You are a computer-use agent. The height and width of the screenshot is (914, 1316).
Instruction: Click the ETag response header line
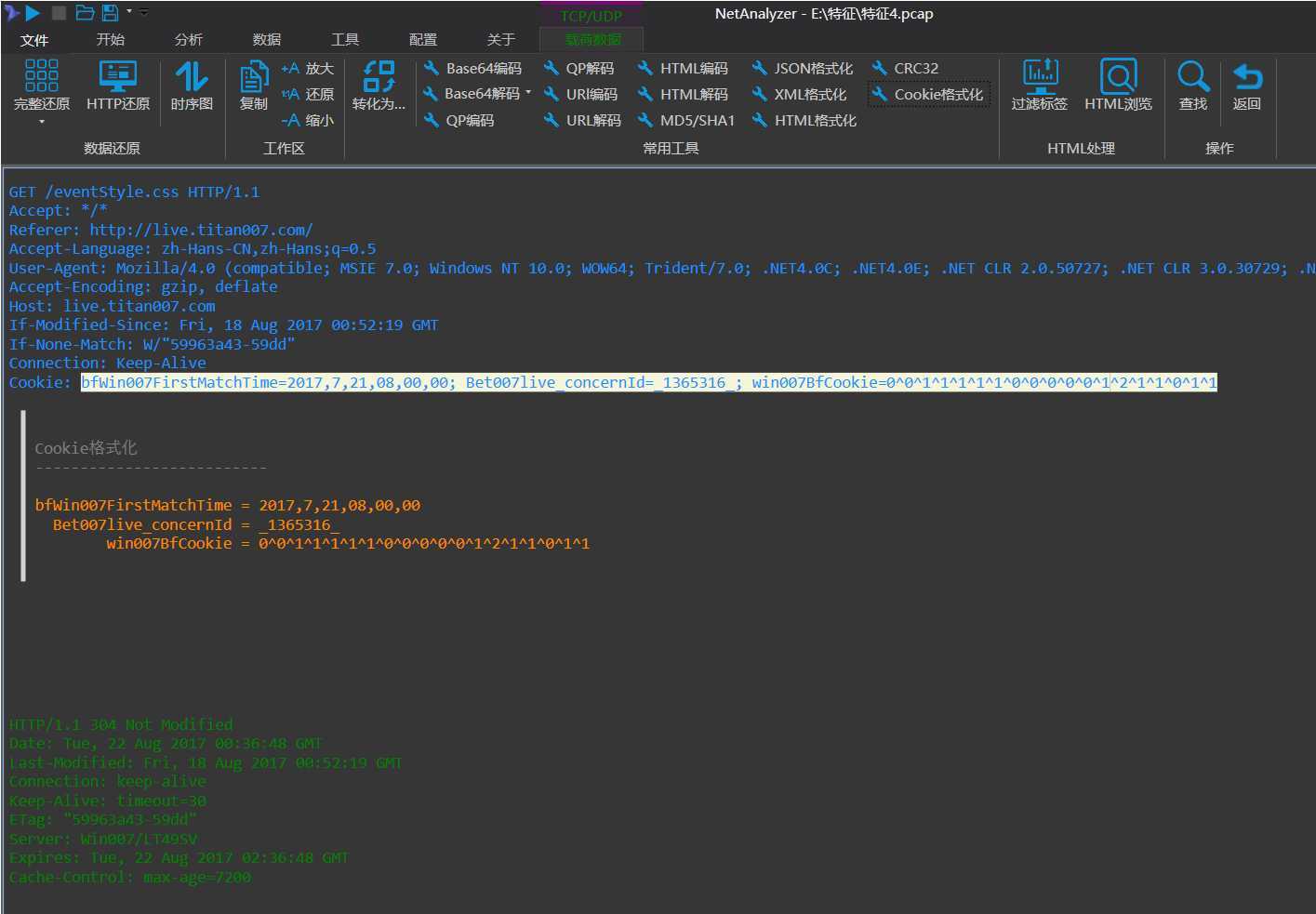pos(102,819)
